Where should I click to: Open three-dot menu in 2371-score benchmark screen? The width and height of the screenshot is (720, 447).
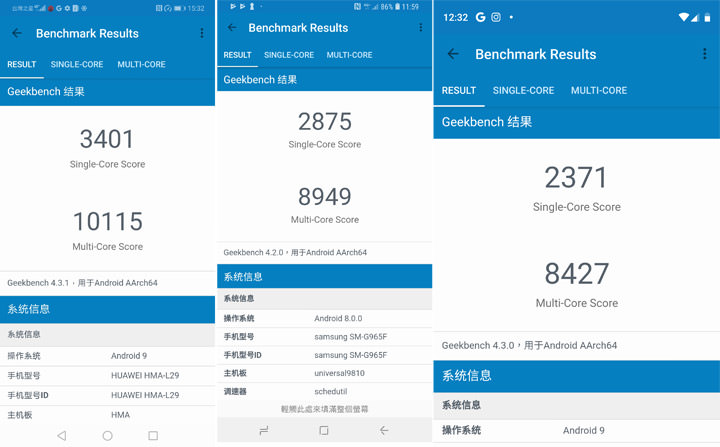(704, 54)
